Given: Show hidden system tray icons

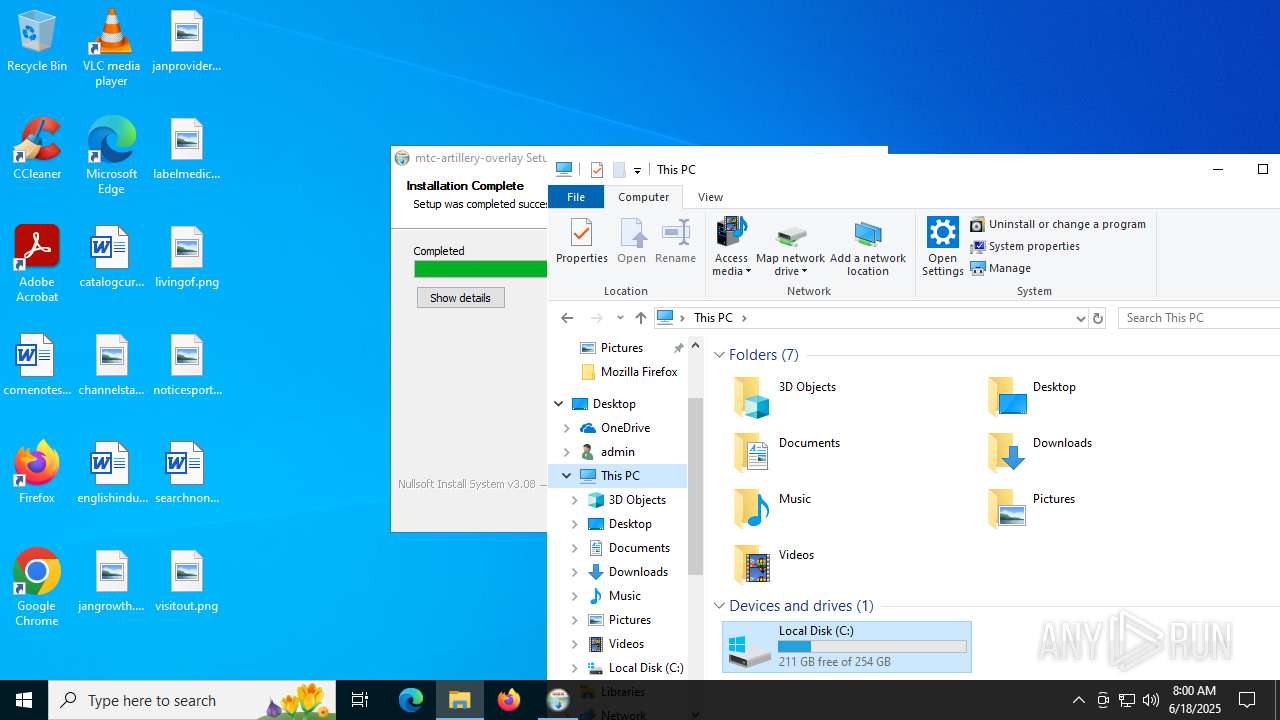Looking at the screenshot, I should click(x=1078, y=700).
